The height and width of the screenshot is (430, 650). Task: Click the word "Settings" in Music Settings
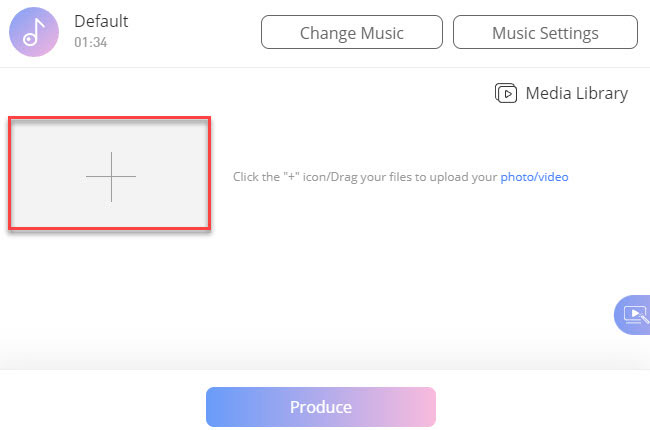tap(569, 32)
